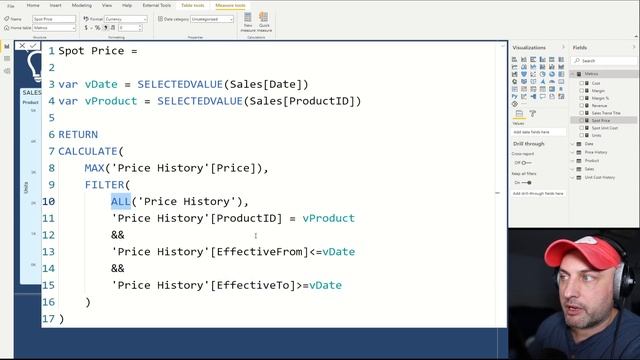Open the Format paint roller tab
640x360 pixels.
533,113
